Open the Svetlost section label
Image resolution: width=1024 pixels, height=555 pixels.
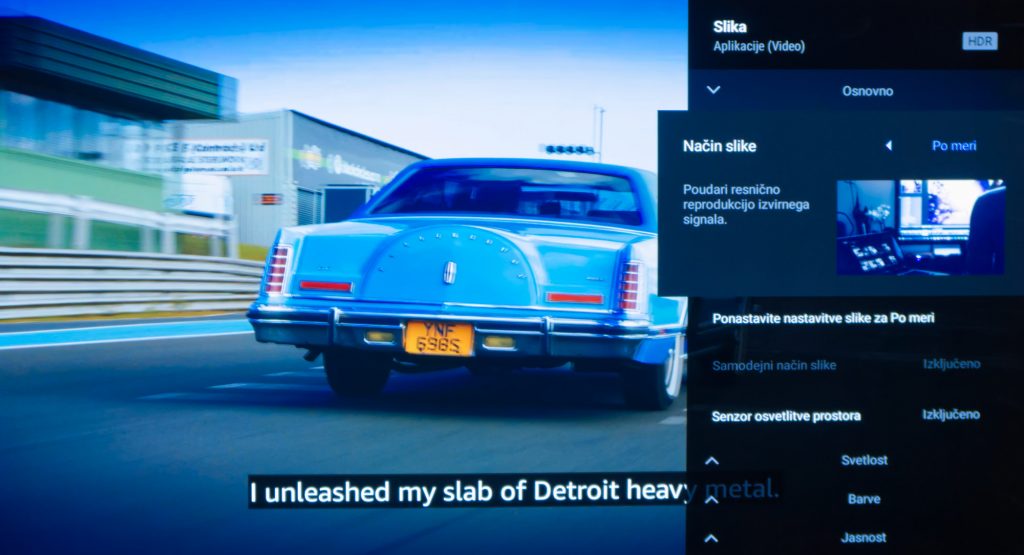coord(864,460)
